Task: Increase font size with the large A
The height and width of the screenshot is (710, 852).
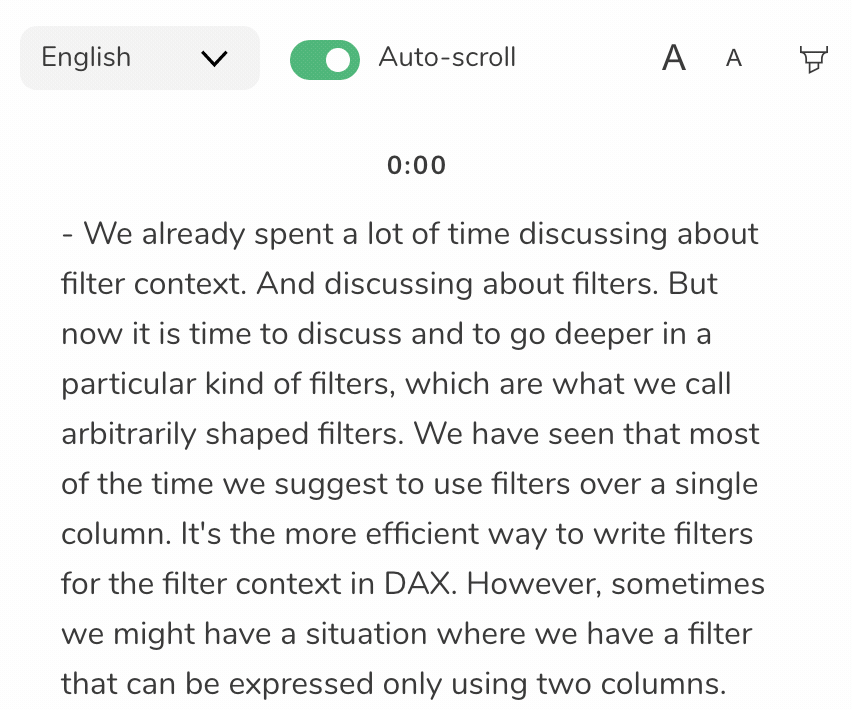Action: (x=674, y=58)
